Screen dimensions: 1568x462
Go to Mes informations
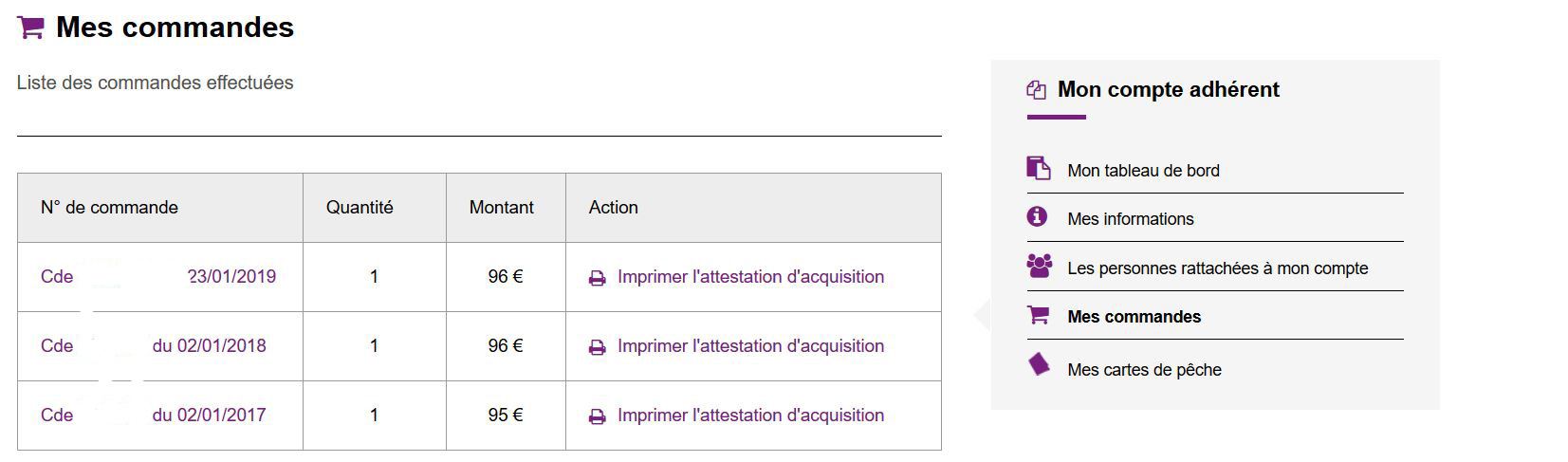pyautogui.click(x=1131, y=219)
